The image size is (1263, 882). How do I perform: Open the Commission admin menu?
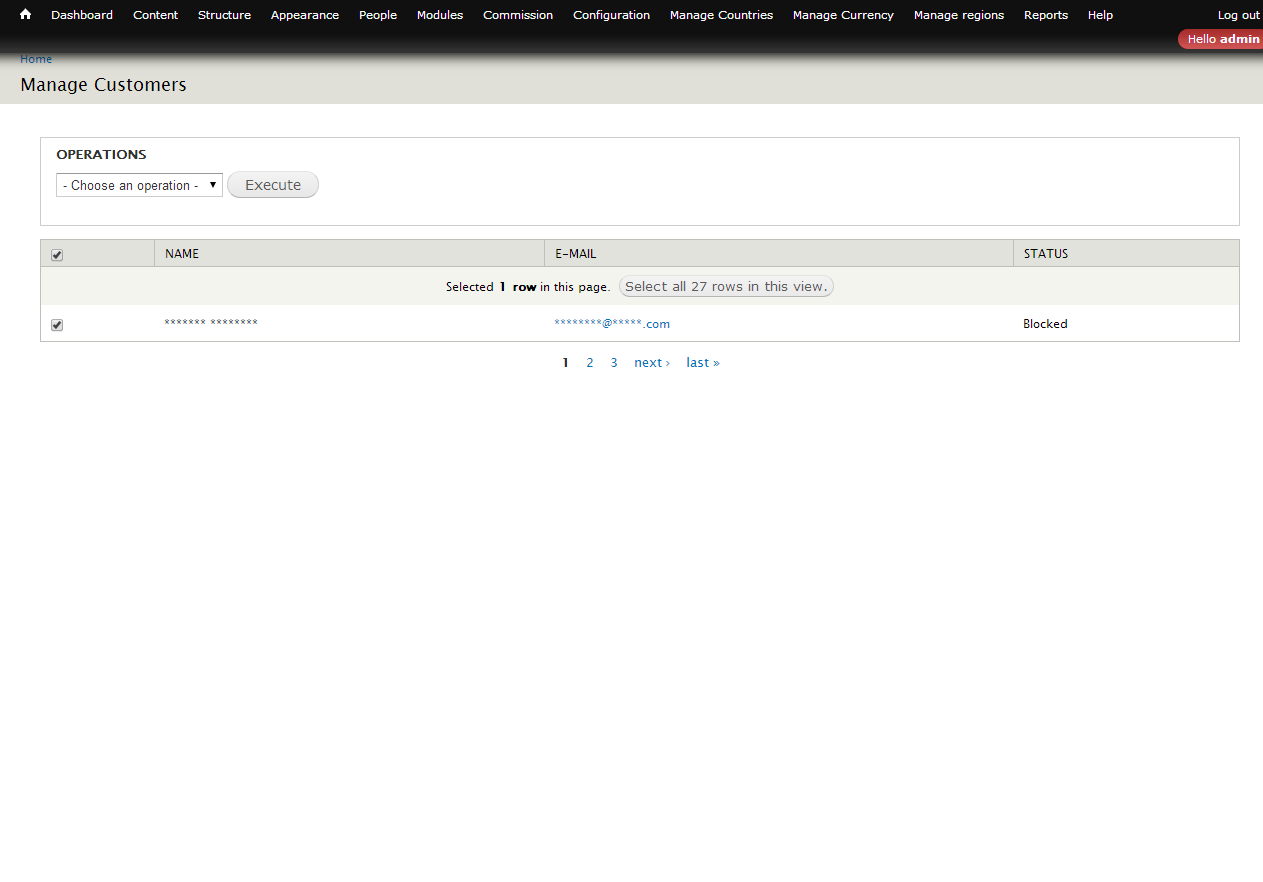tap(517, 15)
